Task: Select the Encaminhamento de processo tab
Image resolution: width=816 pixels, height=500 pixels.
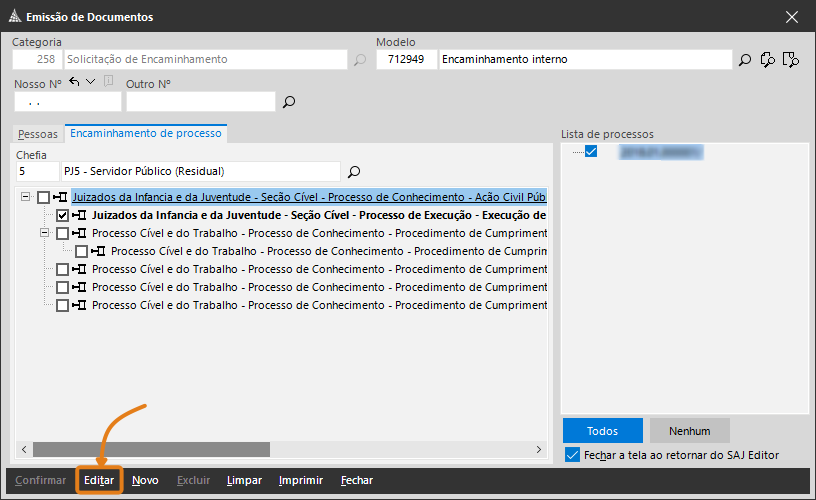Action: pos(146,133)
